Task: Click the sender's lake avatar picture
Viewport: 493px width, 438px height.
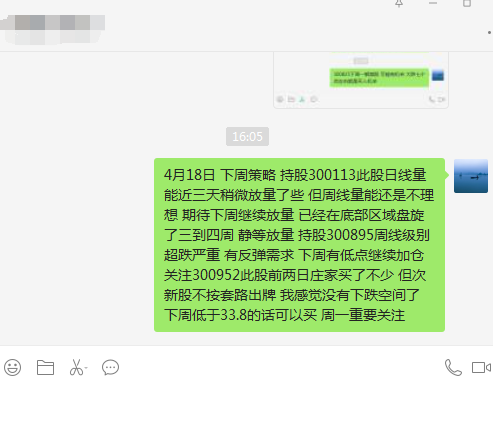Action: (x=471, y=176)
